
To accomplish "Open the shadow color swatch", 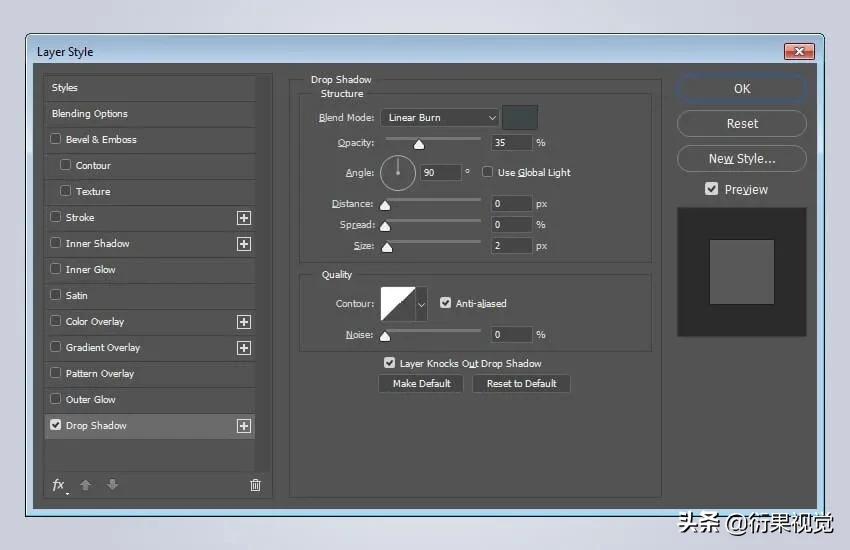I will [x=520, y=117].
